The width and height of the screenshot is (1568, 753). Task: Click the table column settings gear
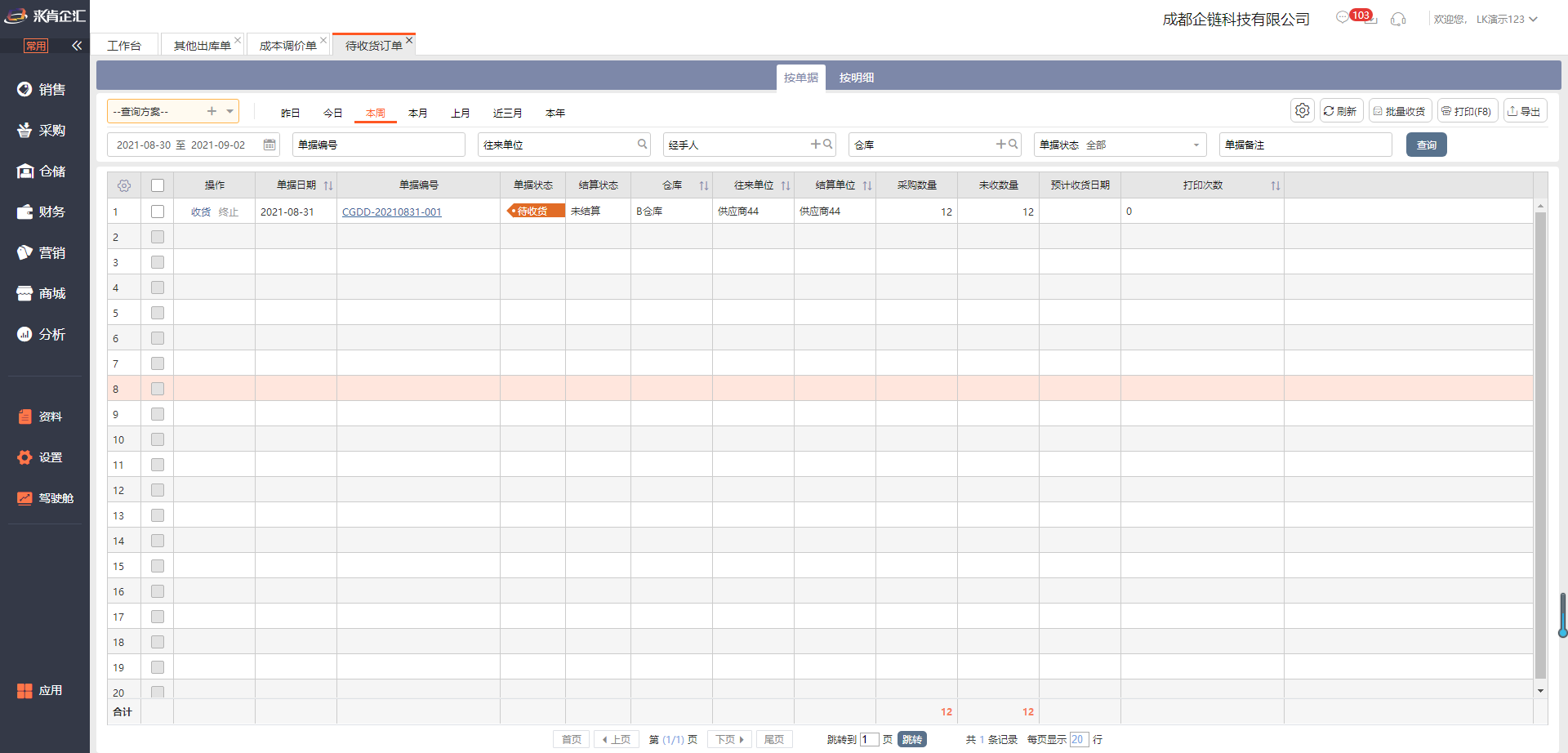point(124,185)
